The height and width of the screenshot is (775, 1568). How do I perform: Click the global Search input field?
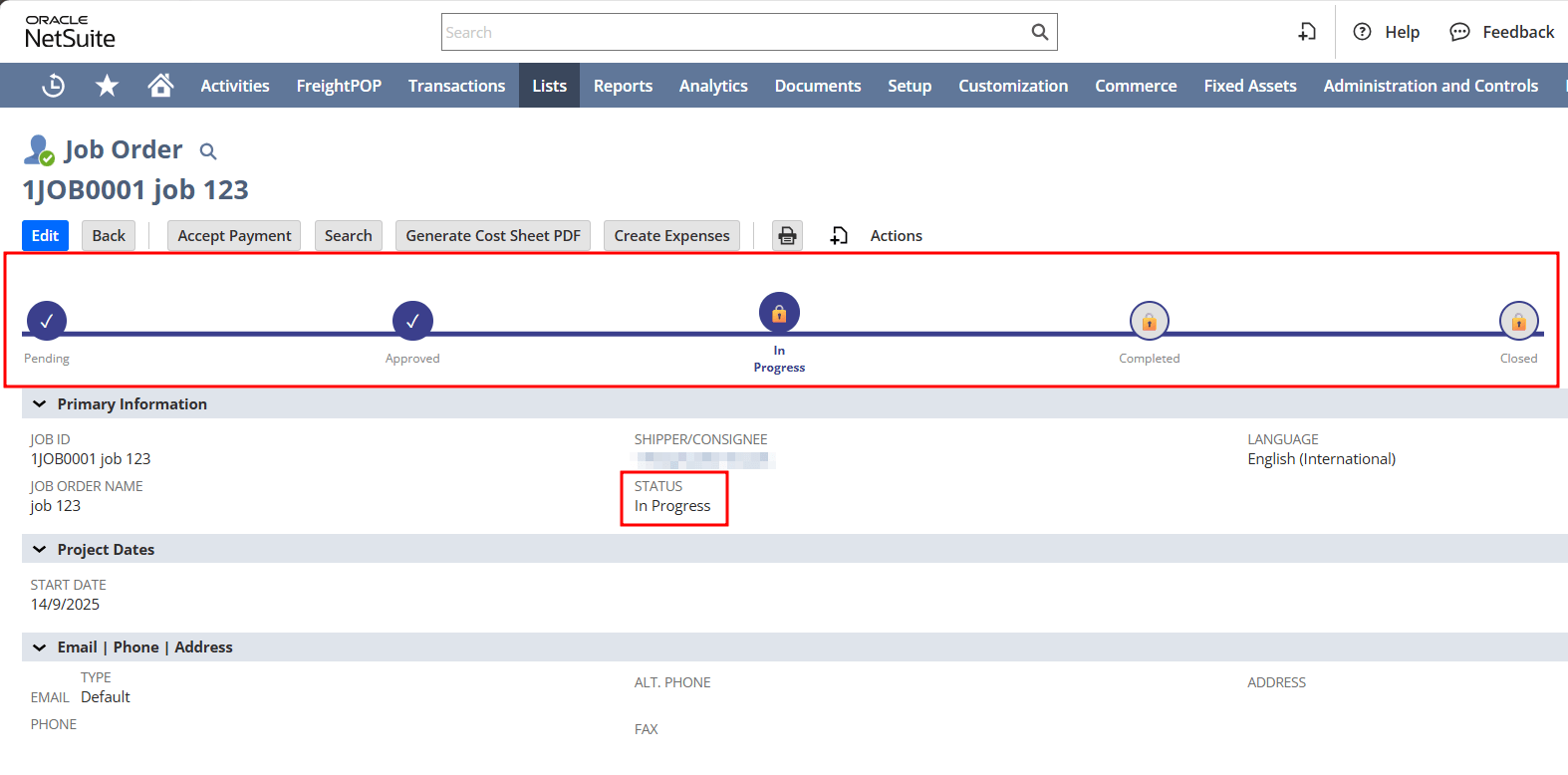click(x=732, y=32)
